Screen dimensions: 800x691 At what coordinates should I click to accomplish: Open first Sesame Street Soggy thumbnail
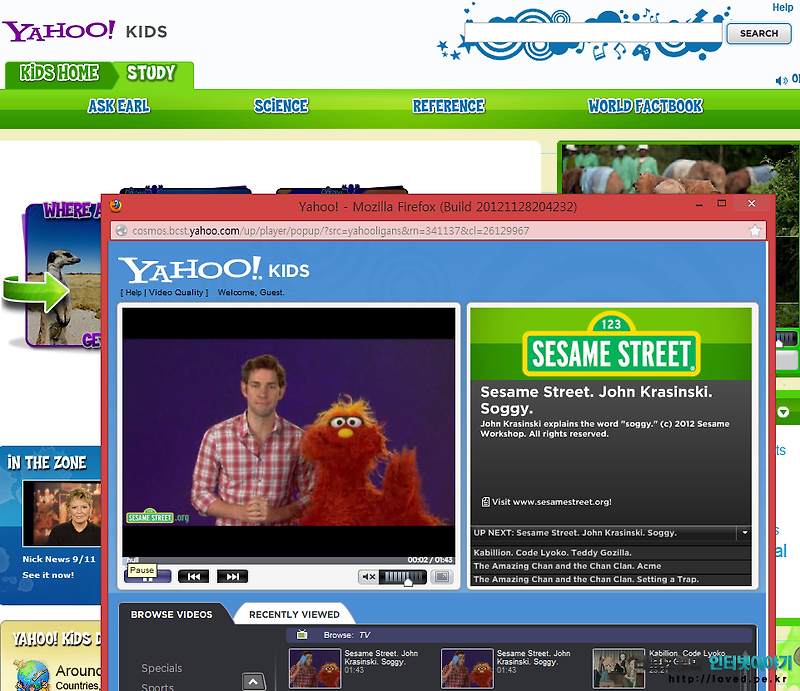click(315, 668)
